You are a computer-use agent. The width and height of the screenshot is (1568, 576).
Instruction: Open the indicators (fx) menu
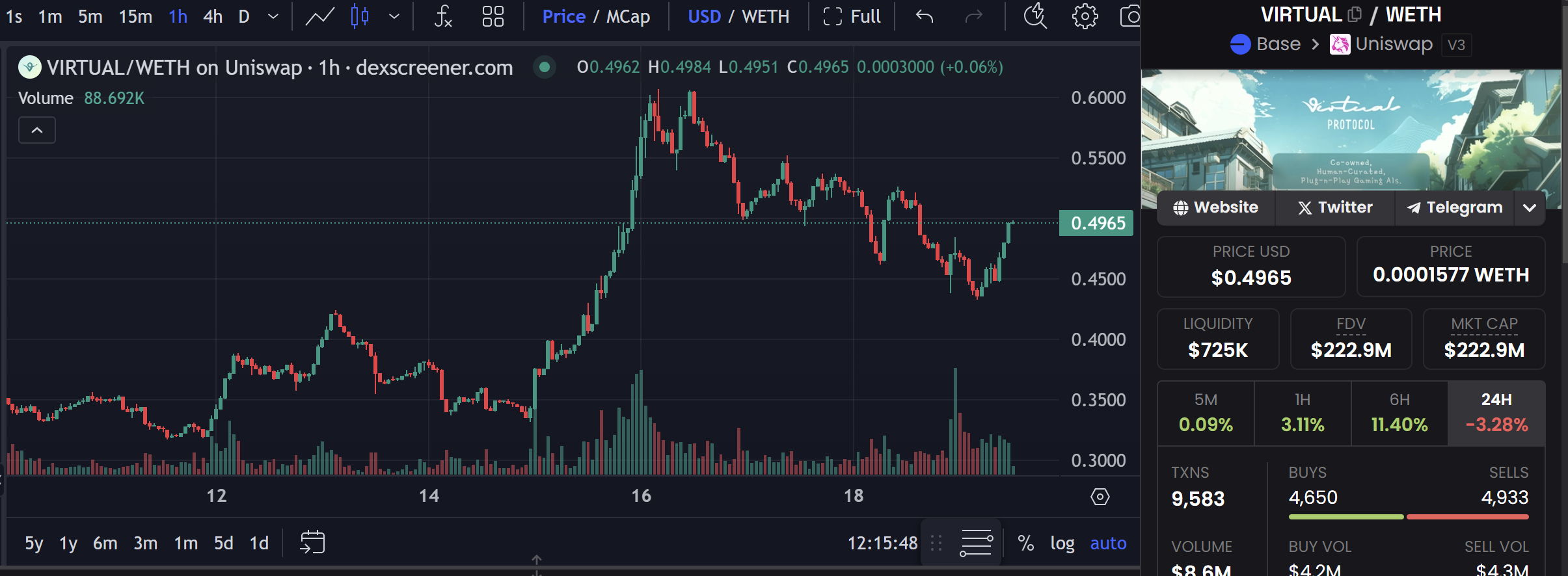click(443, 16)
